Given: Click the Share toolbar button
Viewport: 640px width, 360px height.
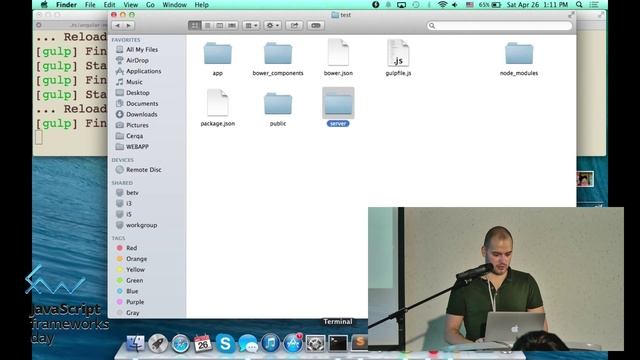Looking at the screenshot, I should 294,25.
